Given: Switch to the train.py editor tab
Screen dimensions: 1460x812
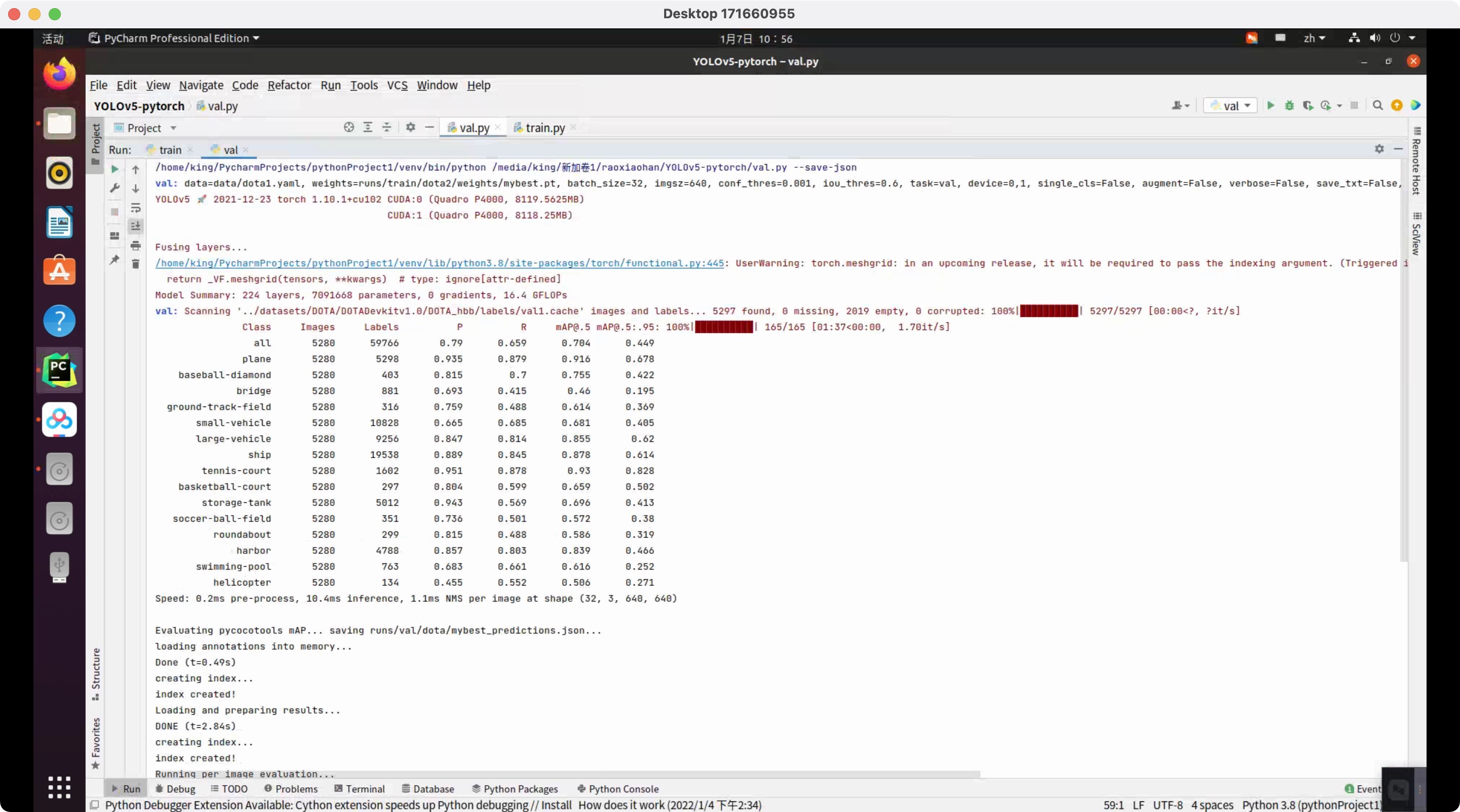Looking at the screenshot, I should point(543,128).
